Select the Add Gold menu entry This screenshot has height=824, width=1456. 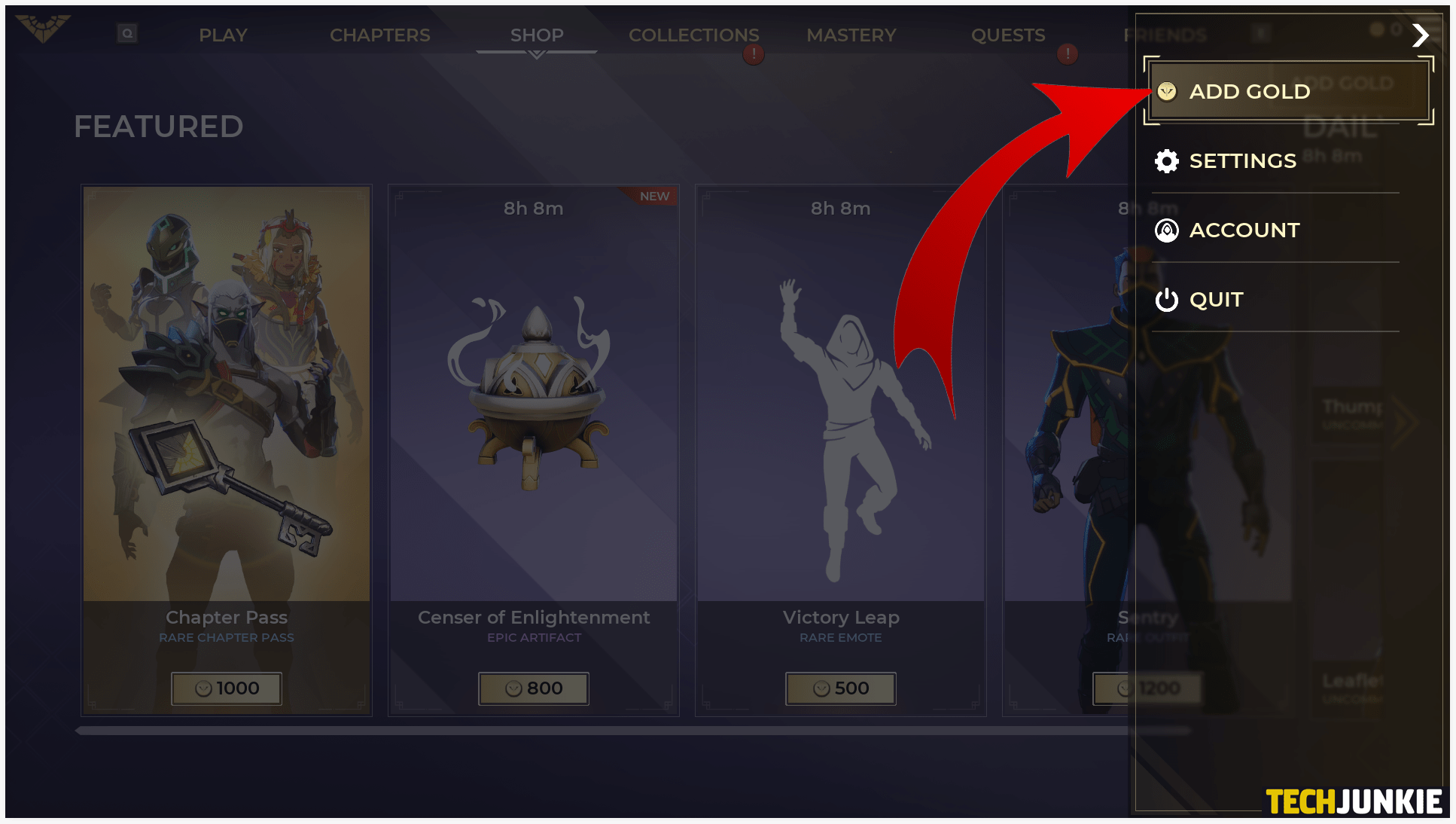[1289, 92]
